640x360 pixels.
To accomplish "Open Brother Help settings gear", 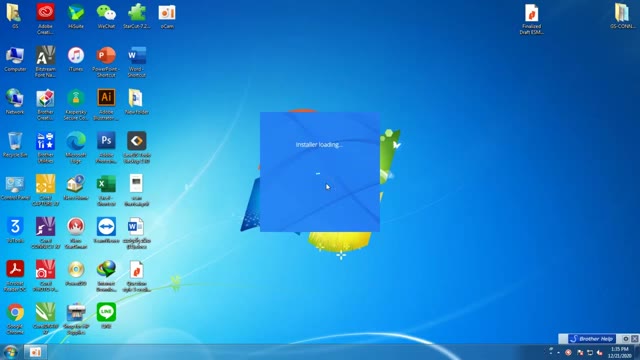I will 625,339.
